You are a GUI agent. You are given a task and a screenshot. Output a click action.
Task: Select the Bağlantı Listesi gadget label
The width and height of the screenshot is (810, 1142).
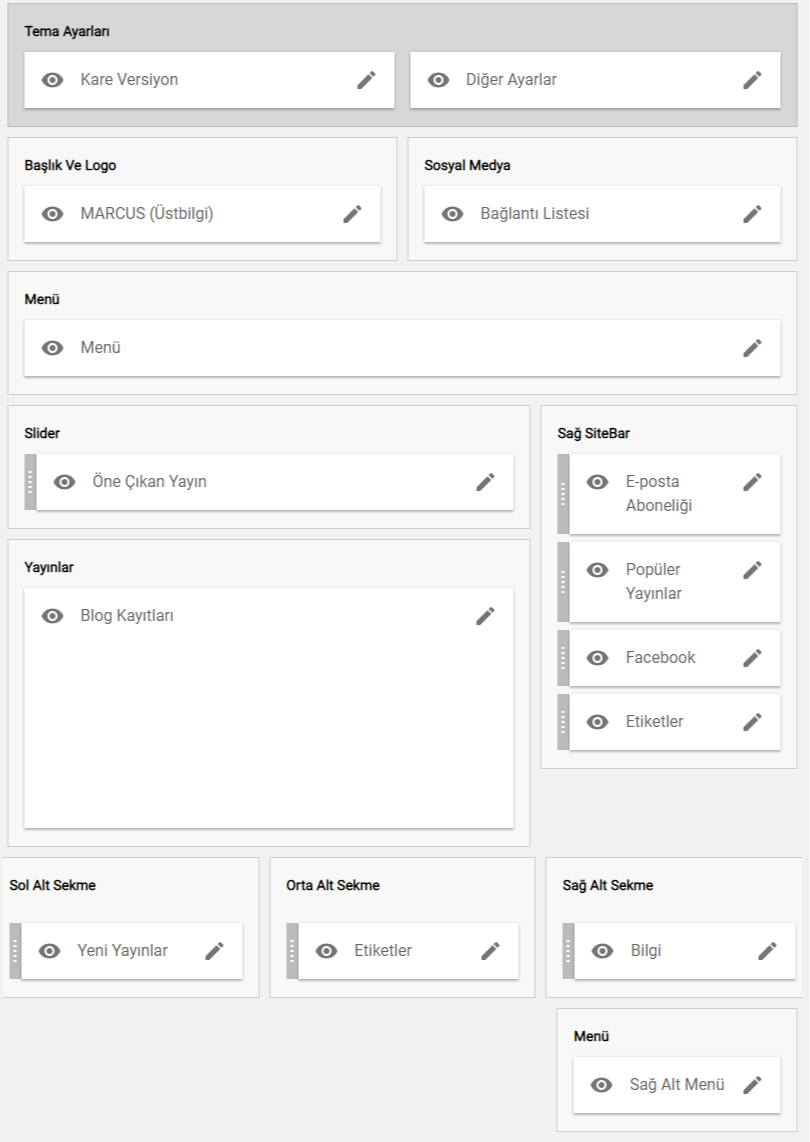pyautogui.click(x=535, y=214)
